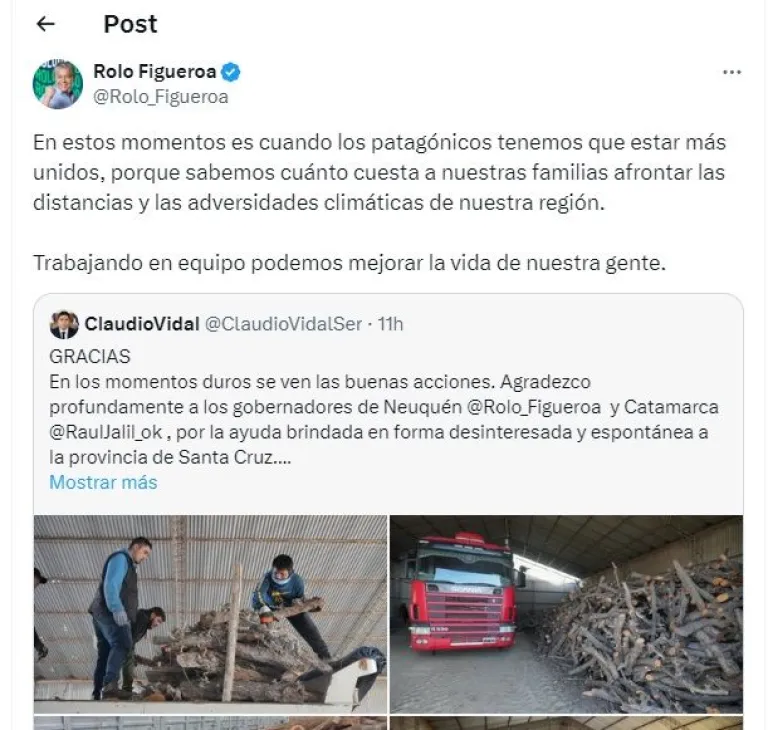Click the back arrow icon
The width and height of the screenshot is (768, 730).
point(46,24)
